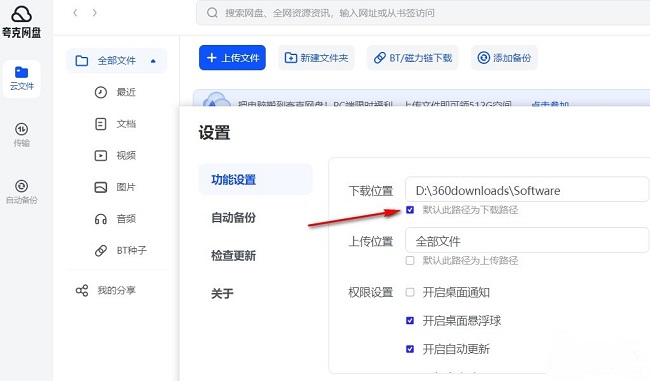650x381 pixels.
Task: Open the 自动备份 sidebar section
Action: click(22, 192)
